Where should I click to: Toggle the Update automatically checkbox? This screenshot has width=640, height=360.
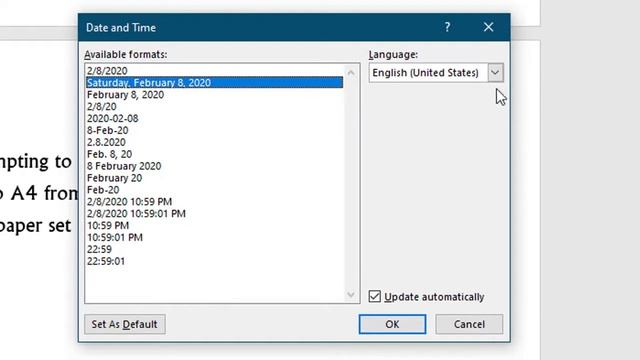pyautogui.click(x=374, y=296)
